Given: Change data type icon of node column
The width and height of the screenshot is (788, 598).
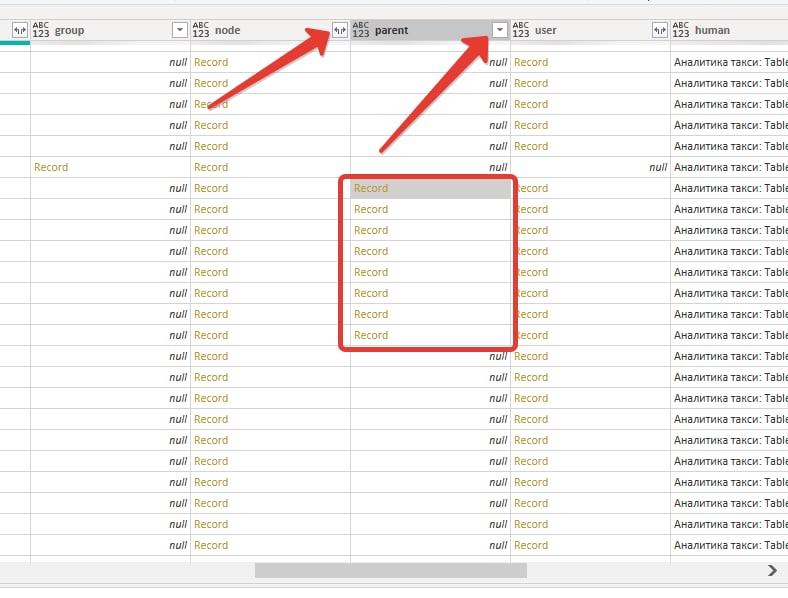Looking at the screenshot, I should click(201, 30).
